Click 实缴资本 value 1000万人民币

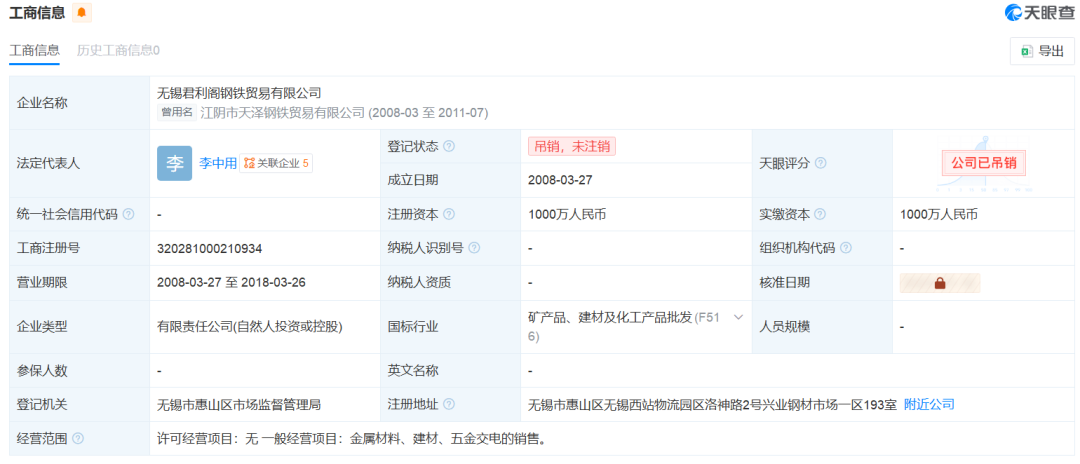[938, 214]
